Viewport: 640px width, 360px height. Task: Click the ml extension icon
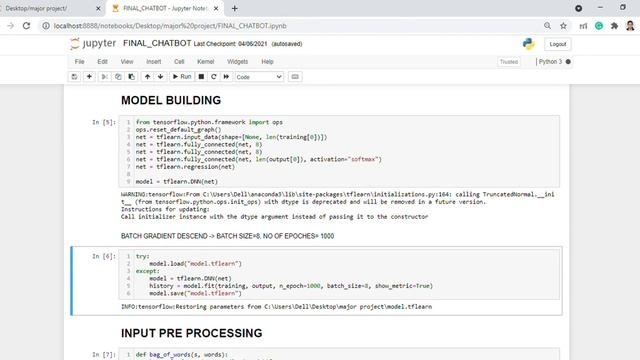pyautogui.click(x=583, y=26)
